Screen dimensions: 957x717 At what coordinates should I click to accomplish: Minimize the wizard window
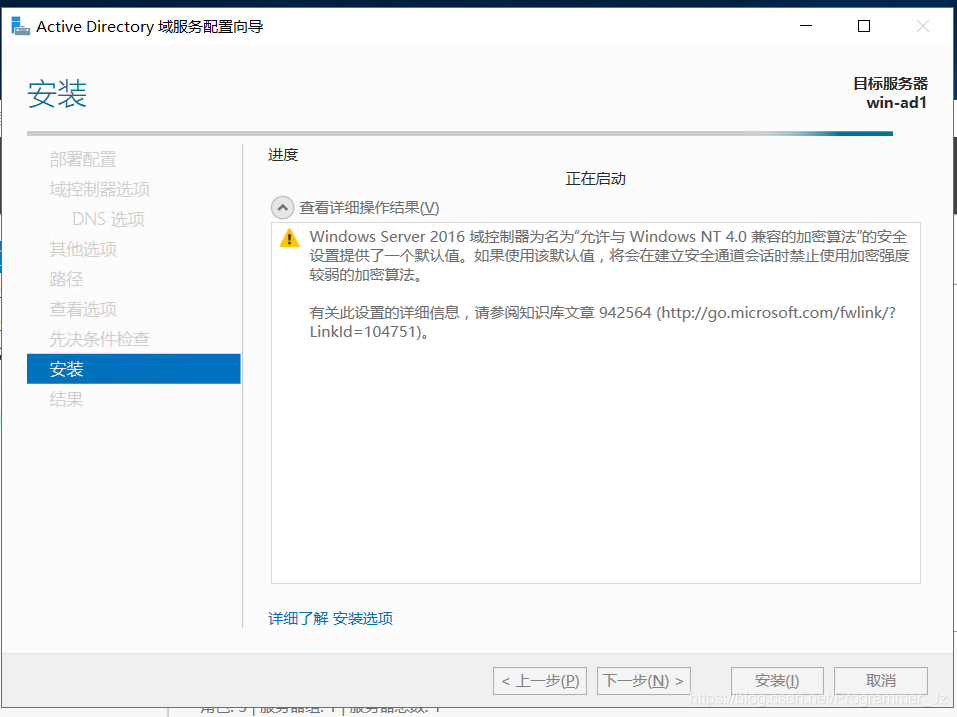click(x=806, y=26)
